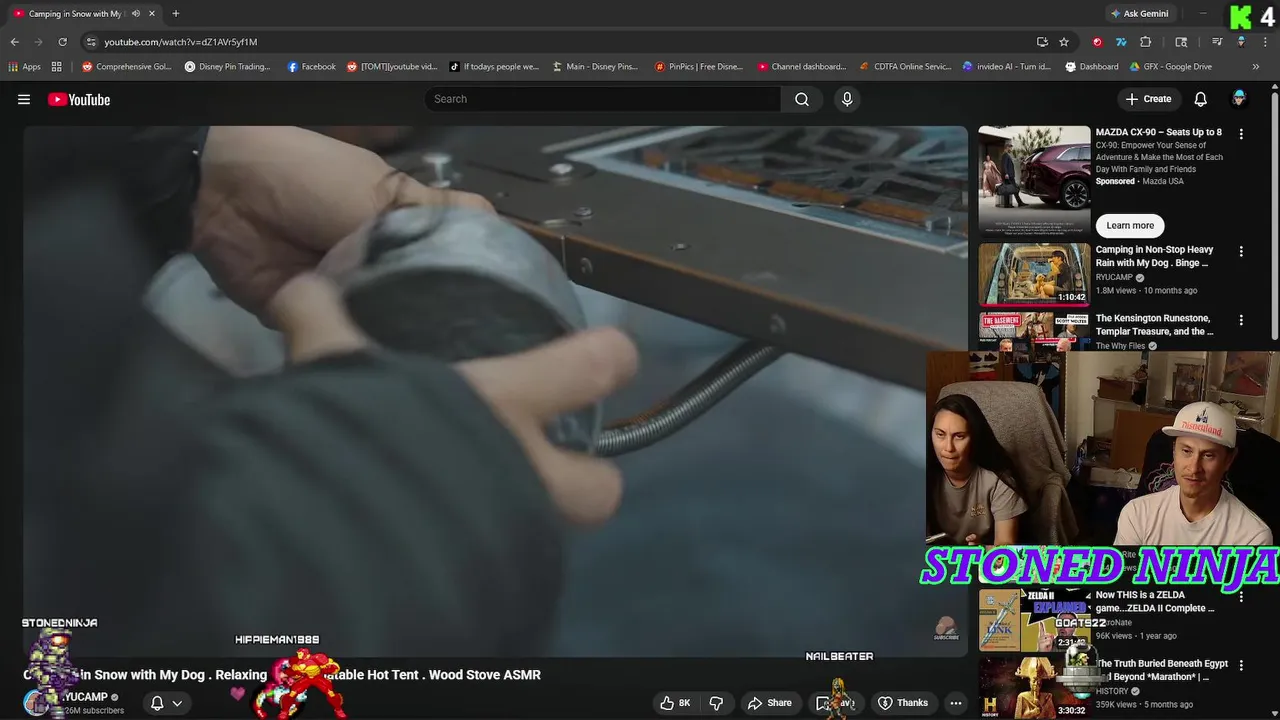
Task: Bookmark this page with the star icon
Action: coord(1064,42)
